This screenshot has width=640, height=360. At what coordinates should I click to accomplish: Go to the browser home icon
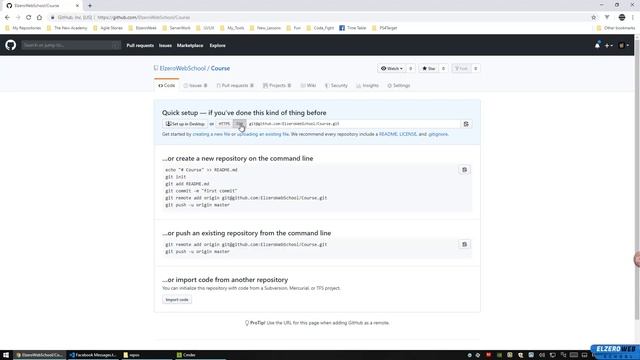tap(39, 17)
